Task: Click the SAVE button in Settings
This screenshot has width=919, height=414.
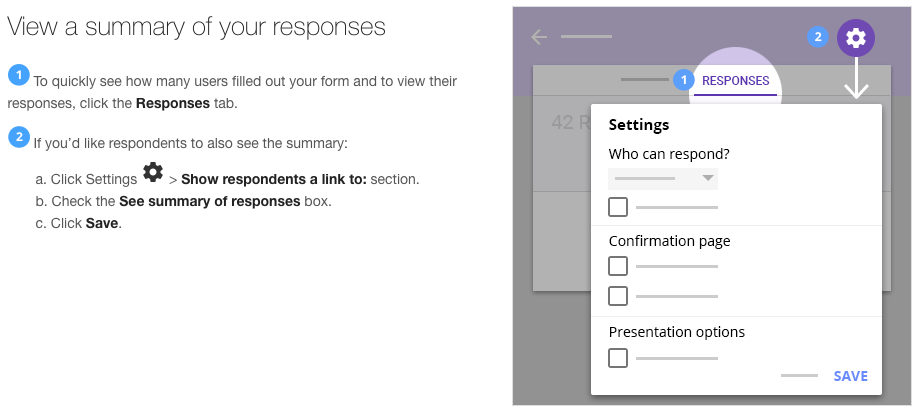Action: (850, 376)
